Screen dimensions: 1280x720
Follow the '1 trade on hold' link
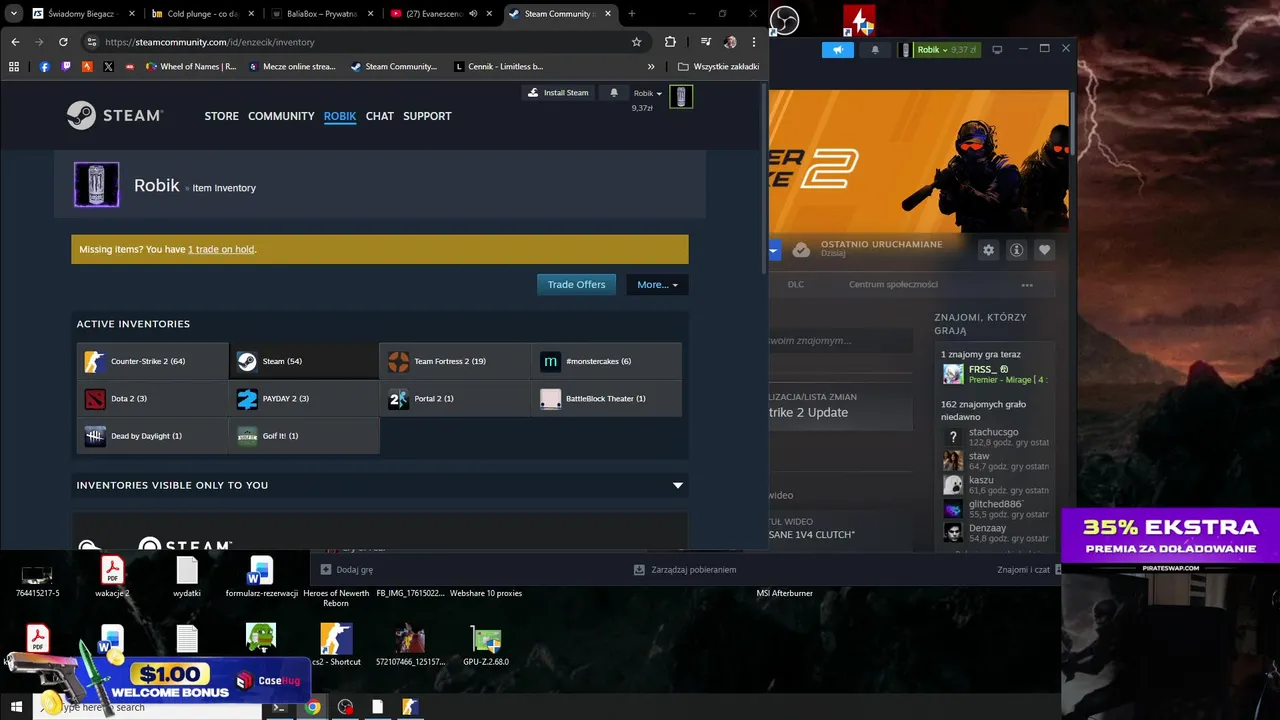coord(221,249)
